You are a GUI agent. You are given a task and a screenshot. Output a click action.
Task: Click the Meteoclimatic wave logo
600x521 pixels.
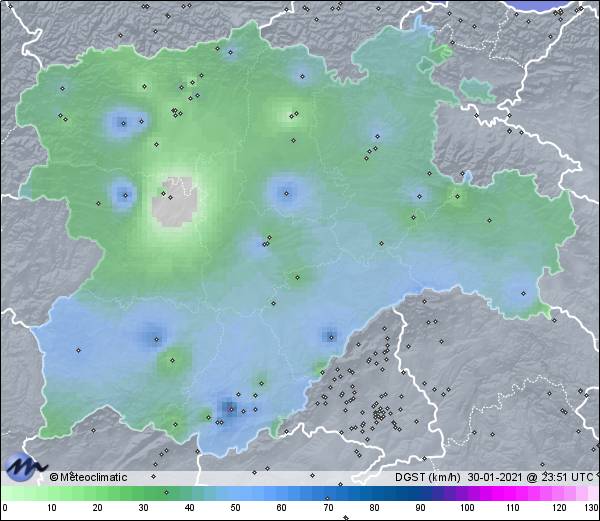tap(25, 467)
